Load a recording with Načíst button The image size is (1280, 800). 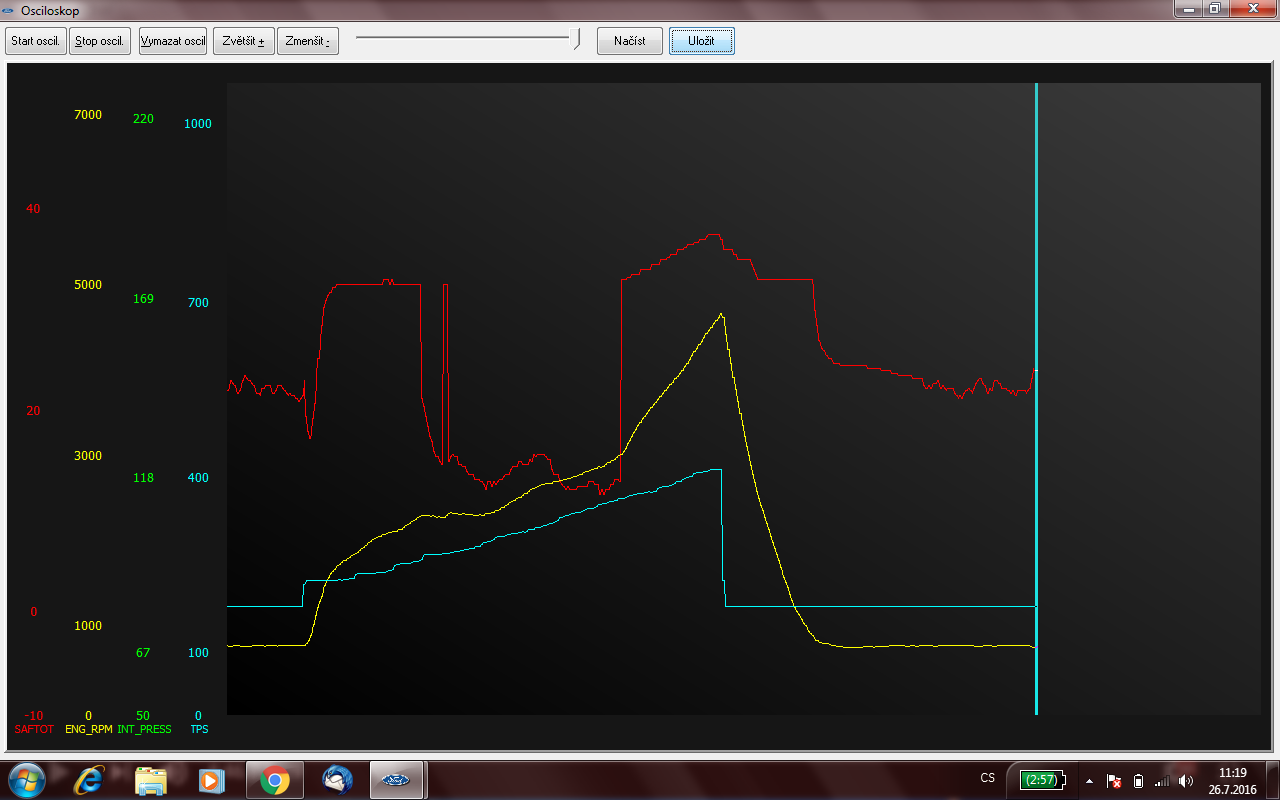coord(629,41)
